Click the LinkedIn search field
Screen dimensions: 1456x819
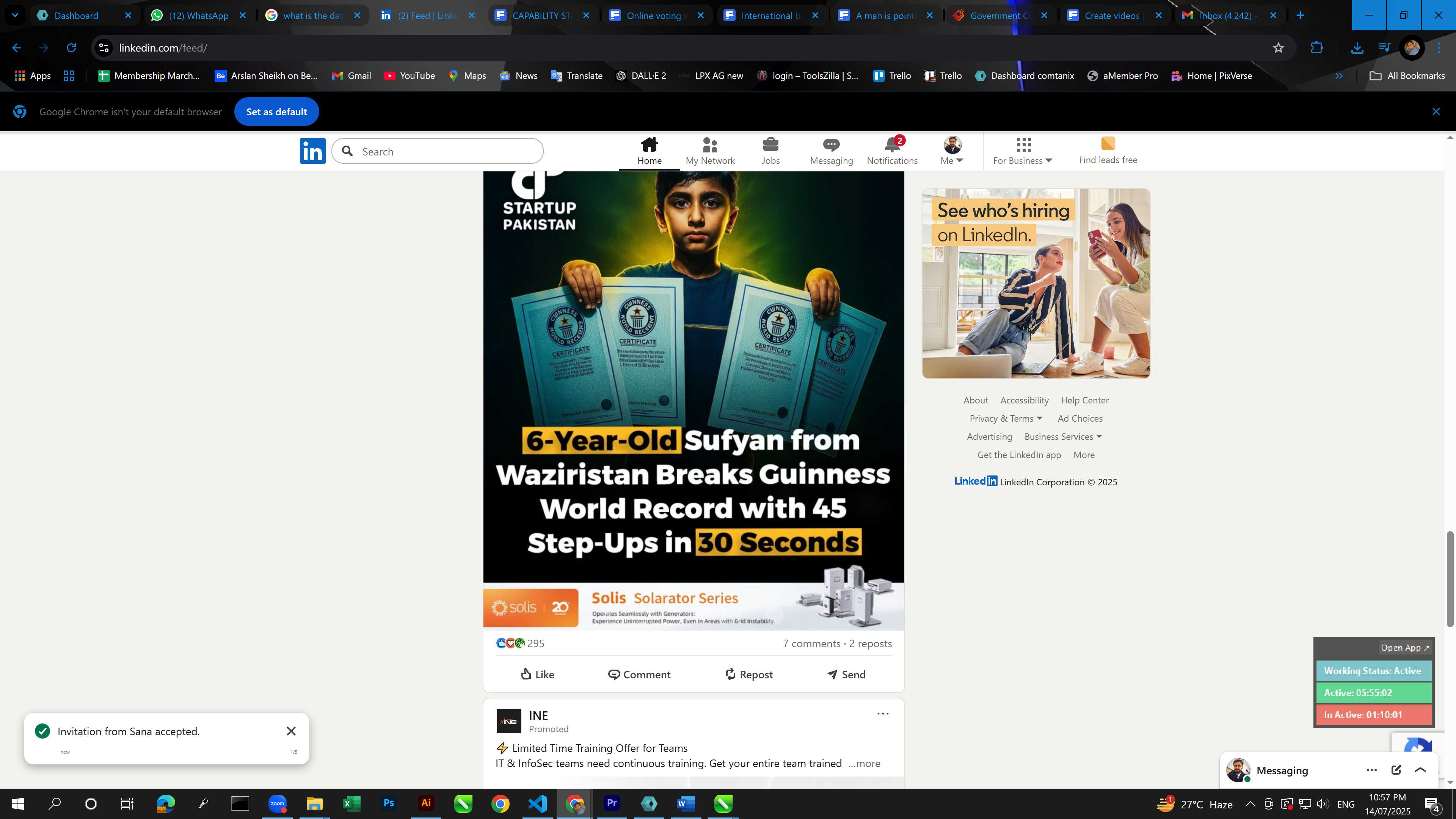click(x=438, y=151)
